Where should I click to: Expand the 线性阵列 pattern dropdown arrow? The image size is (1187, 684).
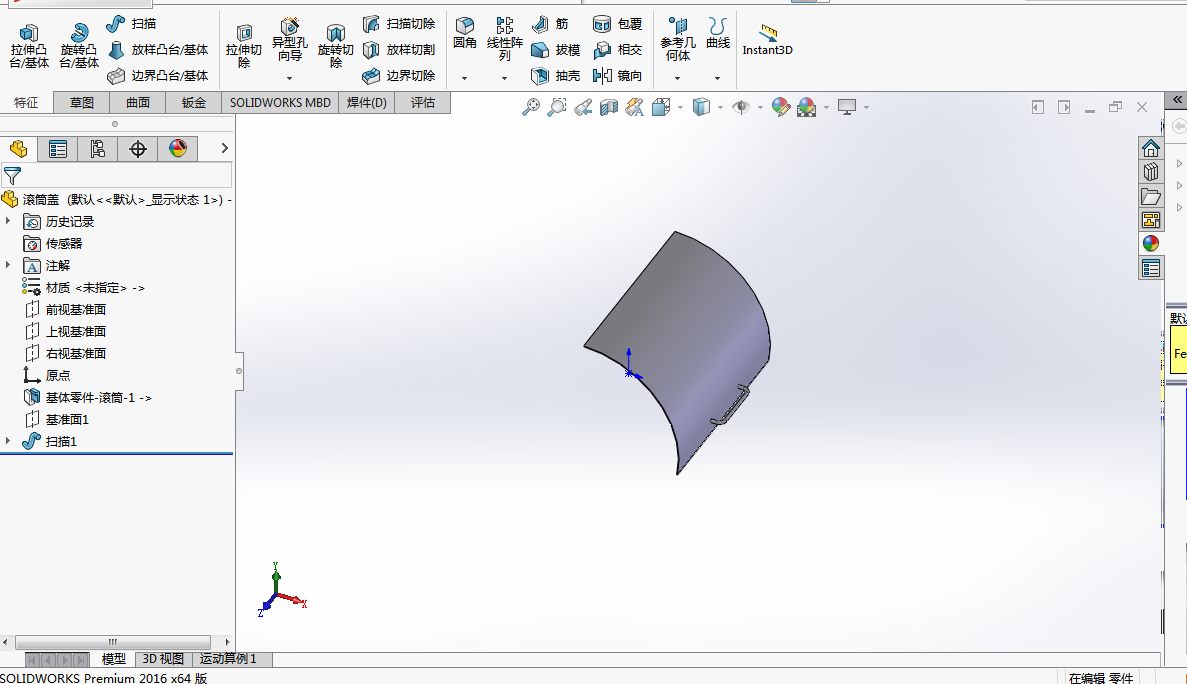(504, 78)
